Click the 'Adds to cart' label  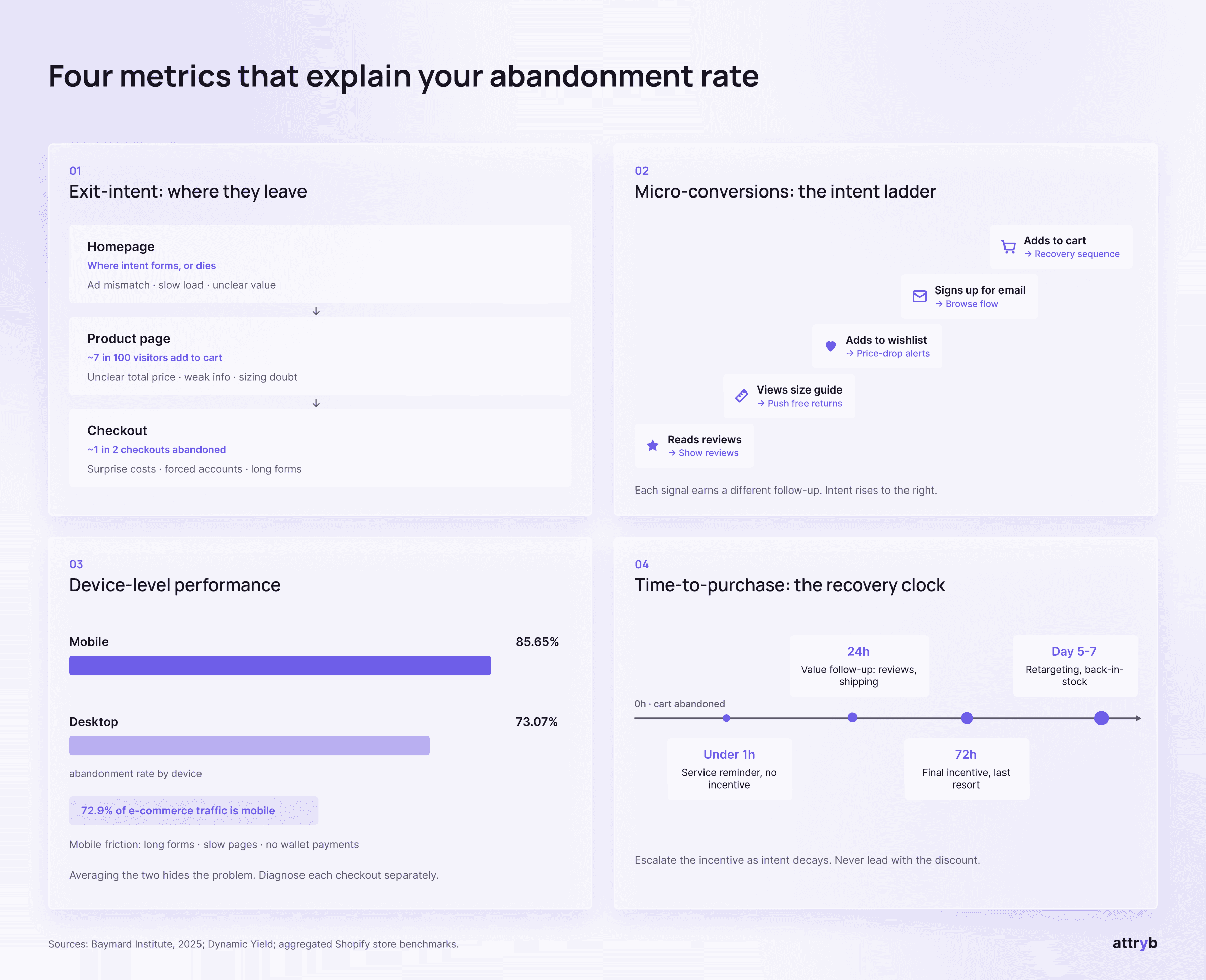pos(1055,241)
